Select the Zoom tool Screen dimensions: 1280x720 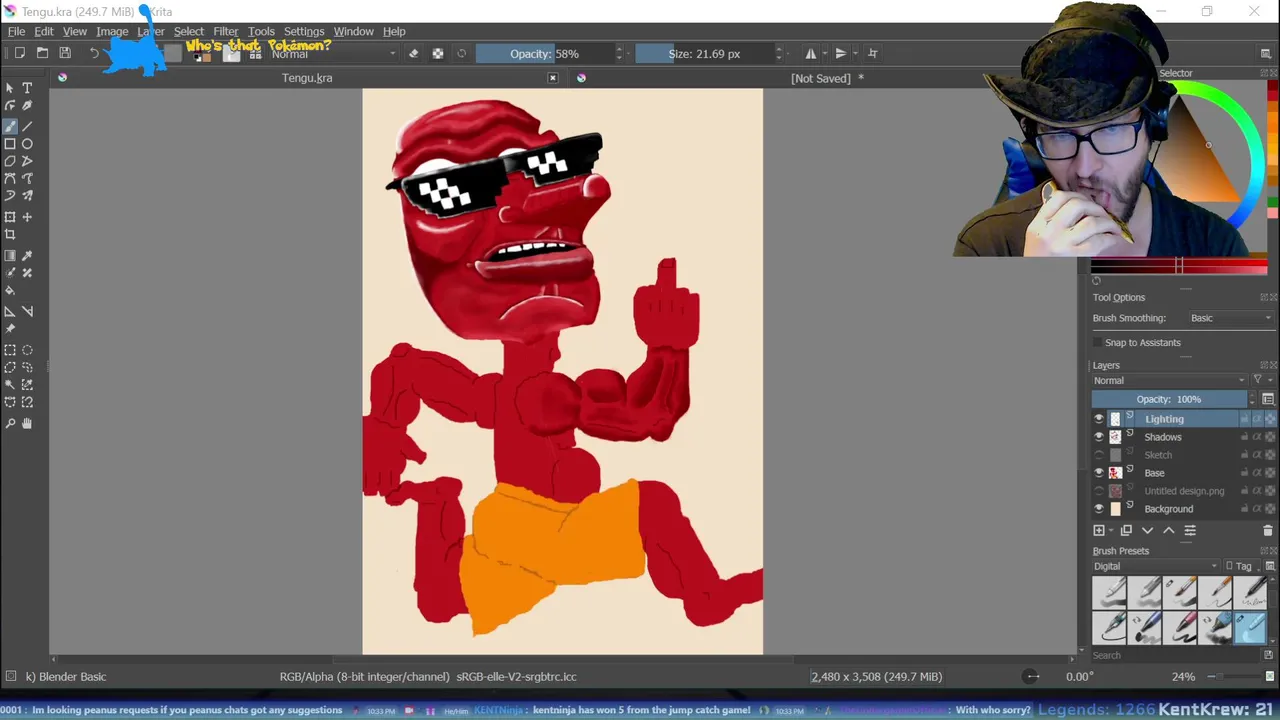[10, 423]
